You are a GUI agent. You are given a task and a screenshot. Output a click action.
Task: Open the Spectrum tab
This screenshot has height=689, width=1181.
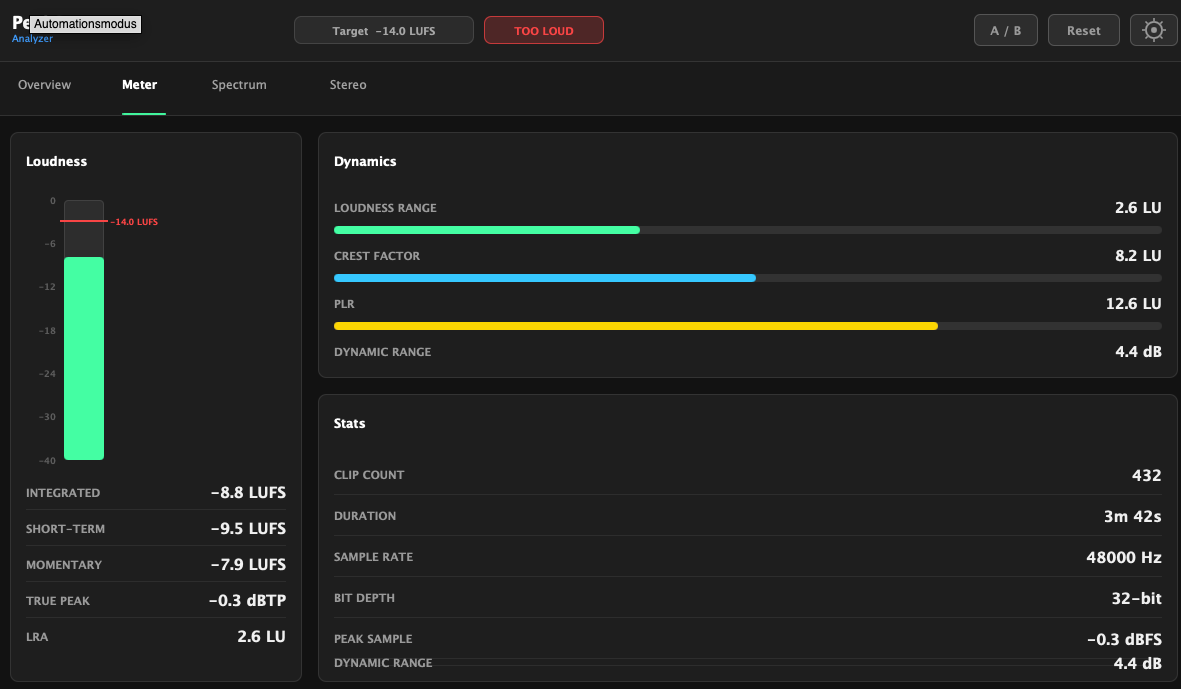click(239, 84)
